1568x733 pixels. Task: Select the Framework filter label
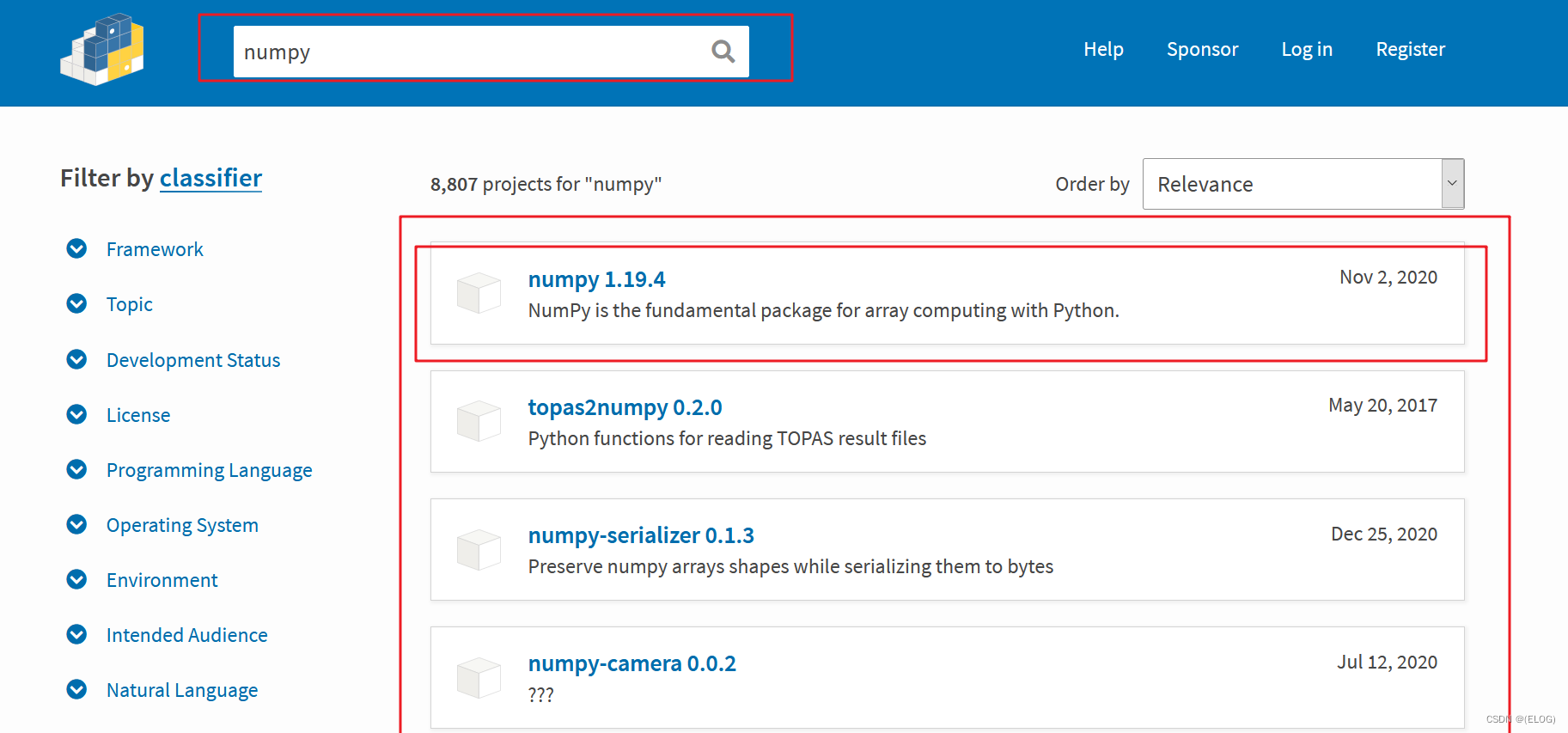pyautogui.click(x=155, y=249)
